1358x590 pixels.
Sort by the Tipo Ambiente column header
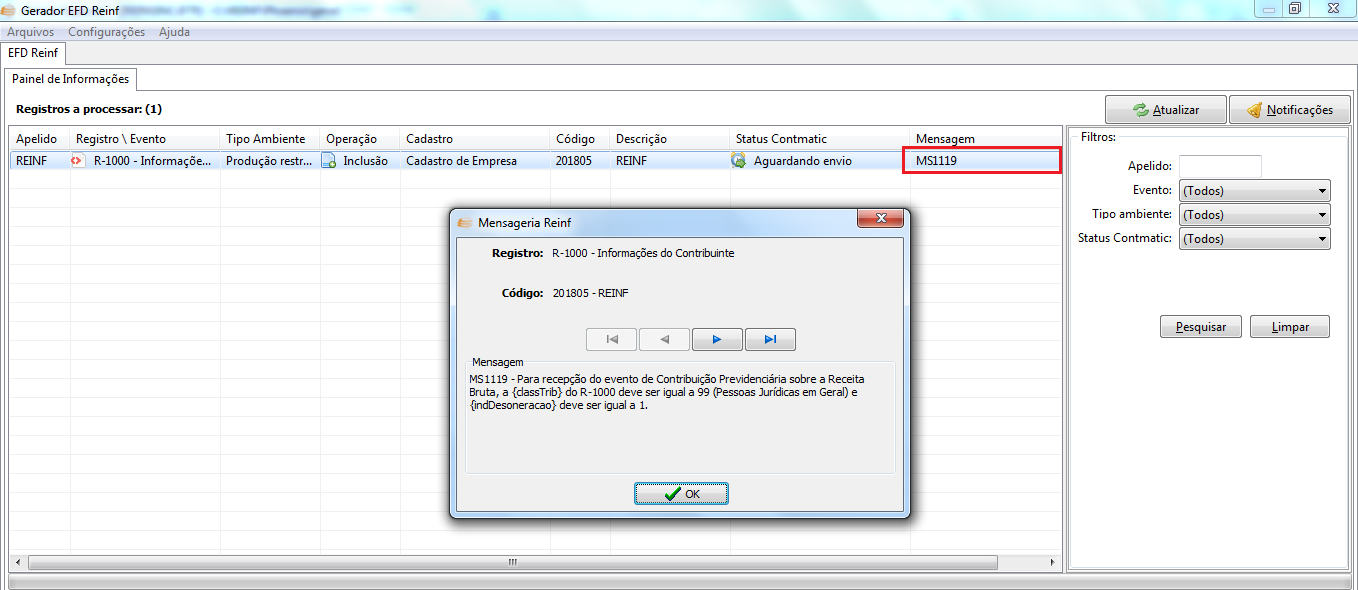tap(270, 139)
